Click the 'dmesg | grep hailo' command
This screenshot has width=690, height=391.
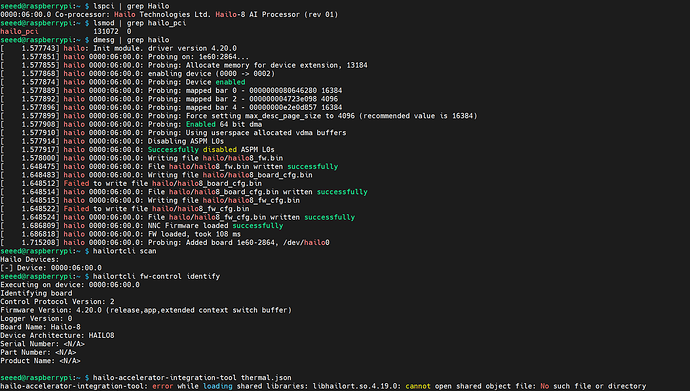coord(131,40)
